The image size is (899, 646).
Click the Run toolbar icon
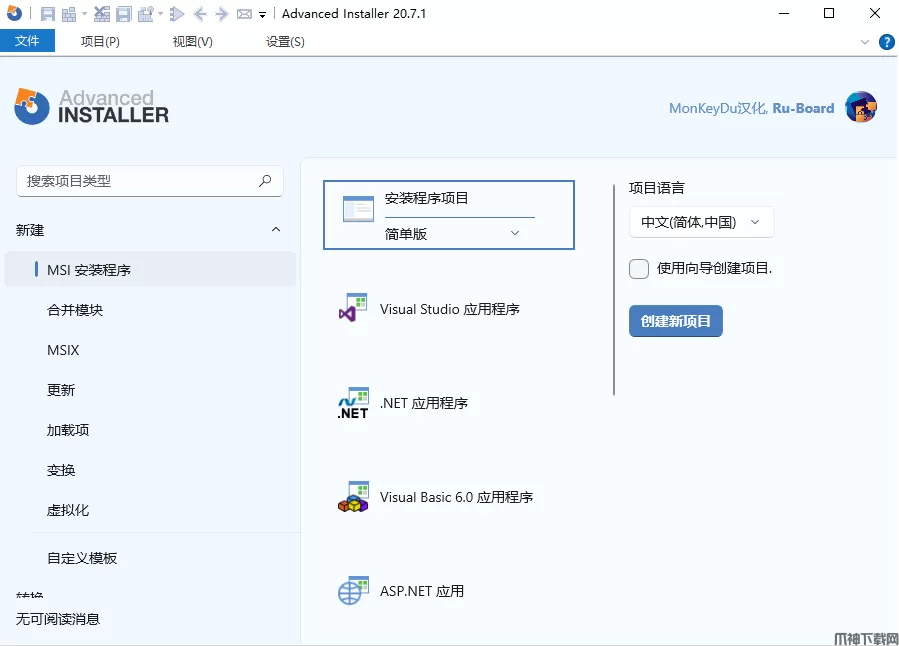tap(177, 14)
